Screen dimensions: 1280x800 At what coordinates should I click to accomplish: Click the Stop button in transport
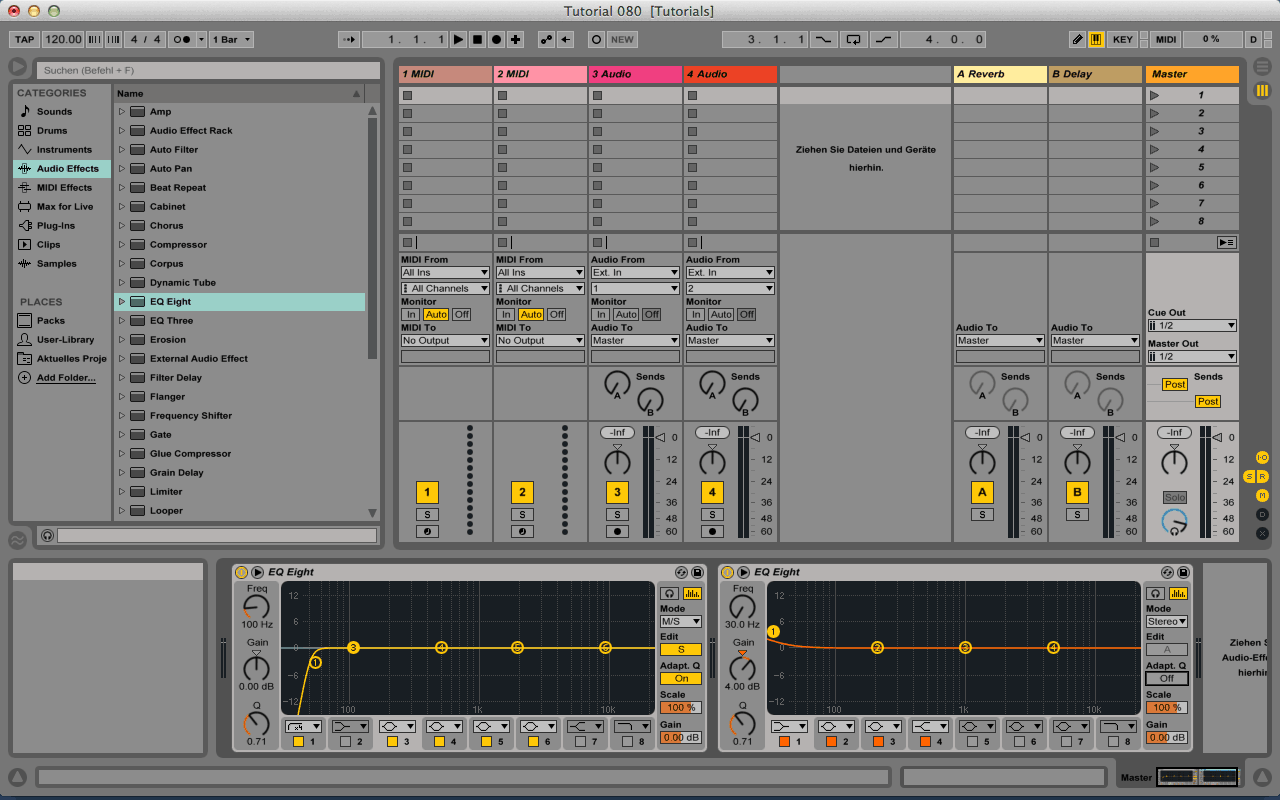477,40
